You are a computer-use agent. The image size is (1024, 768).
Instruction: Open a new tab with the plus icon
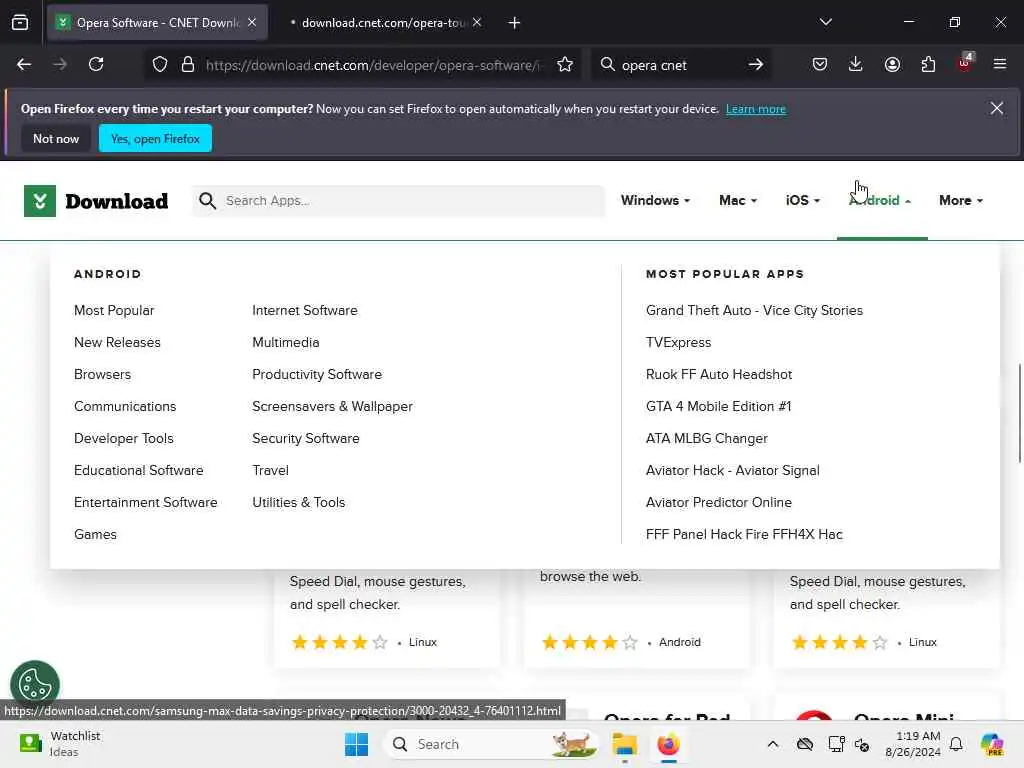coord(514,23)
